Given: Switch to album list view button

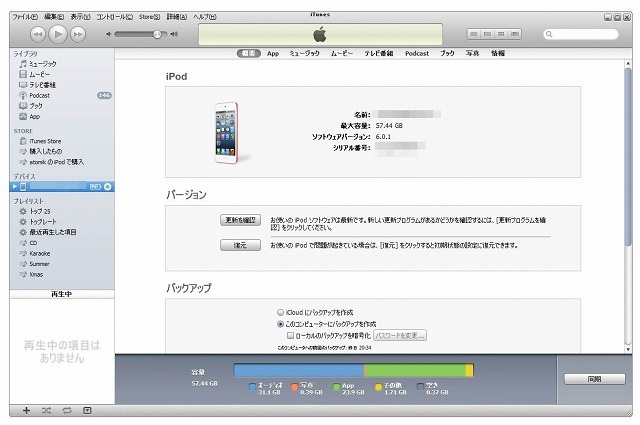Looking at the screenshot, I should [x=487, y=34].
